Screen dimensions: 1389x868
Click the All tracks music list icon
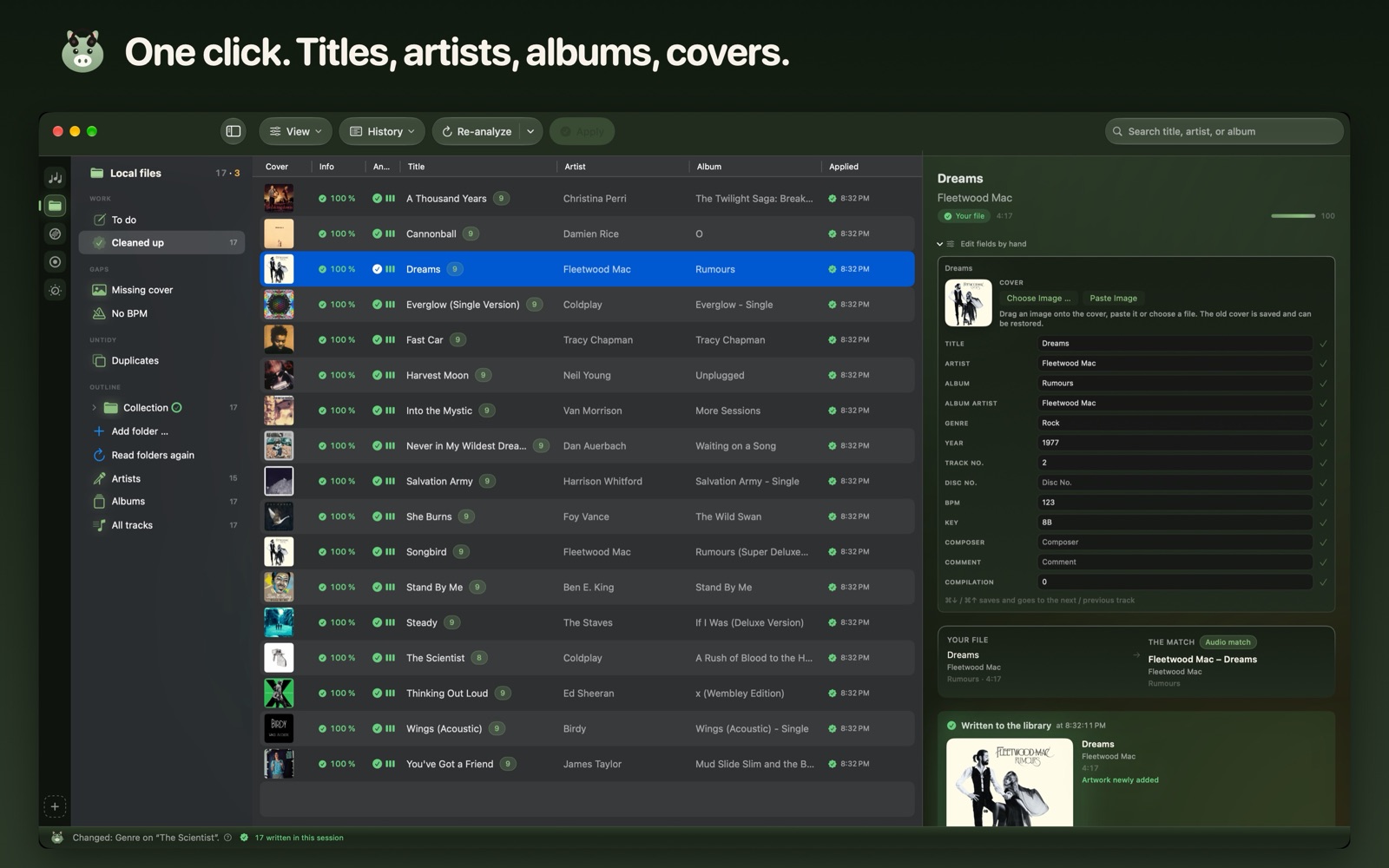[99, 525]
